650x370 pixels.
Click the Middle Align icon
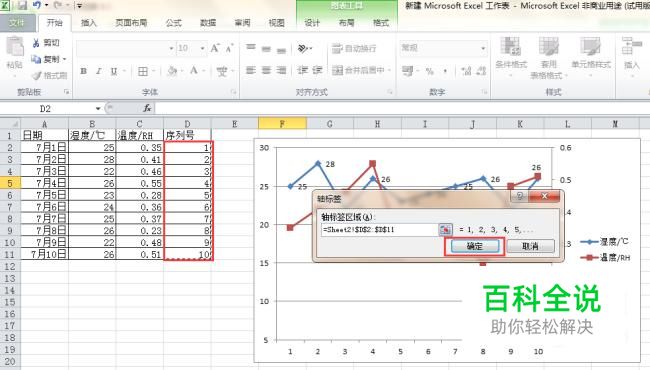click(x=266, y=49)
